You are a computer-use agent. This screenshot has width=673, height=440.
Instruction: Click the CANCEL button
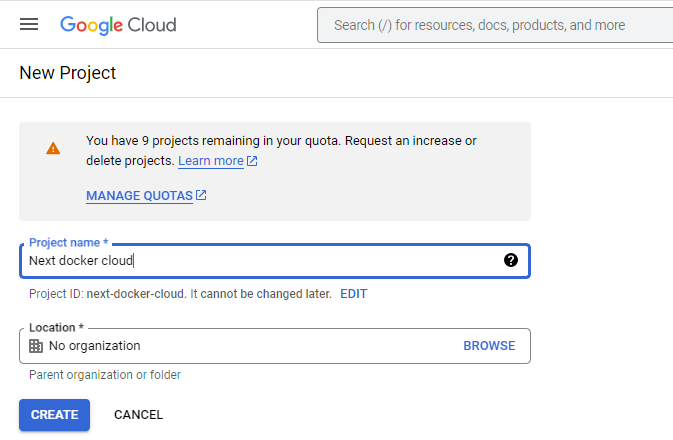(x=138, y=415)
